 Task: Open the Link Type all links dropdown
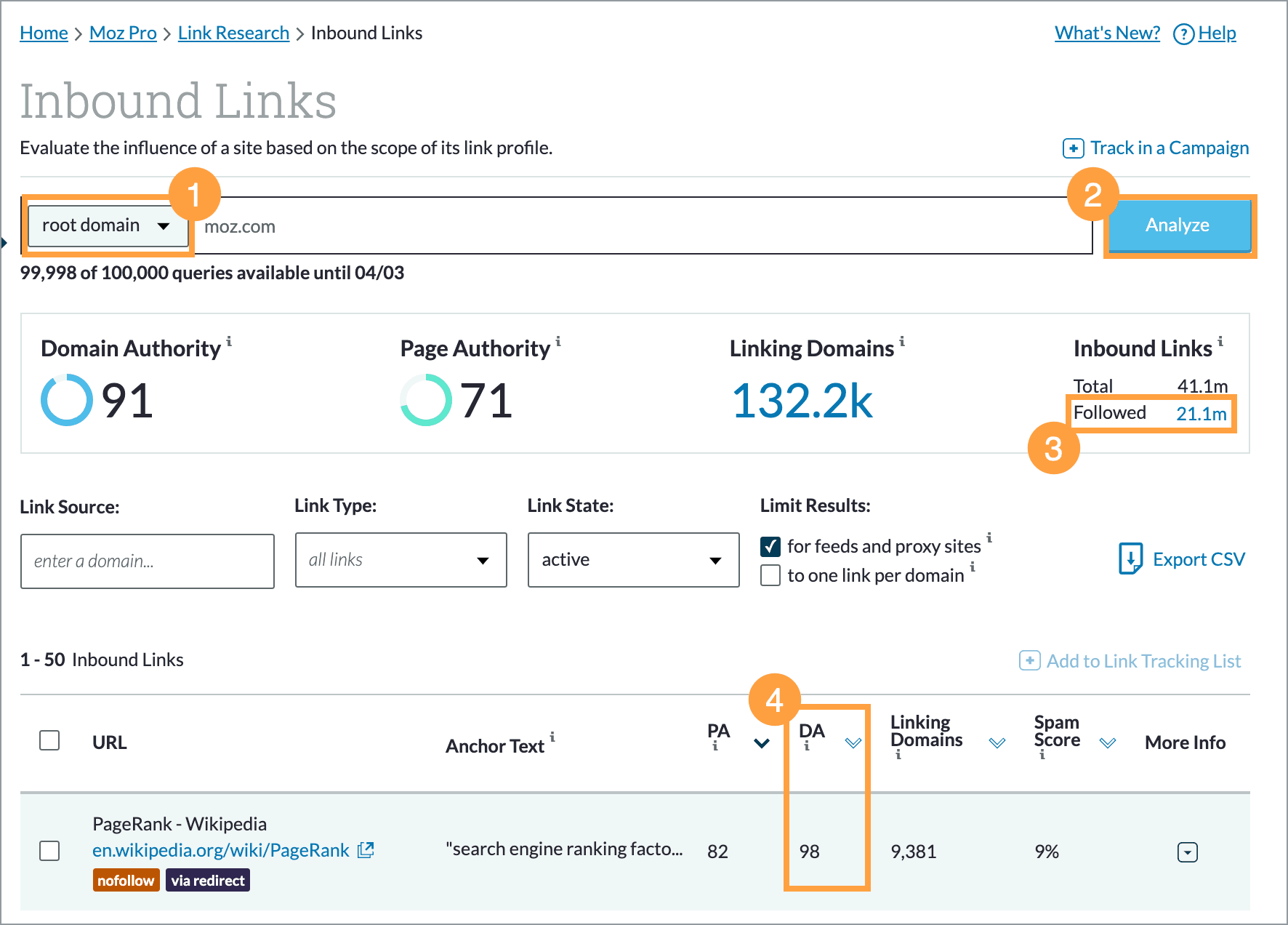click(401, 560)
